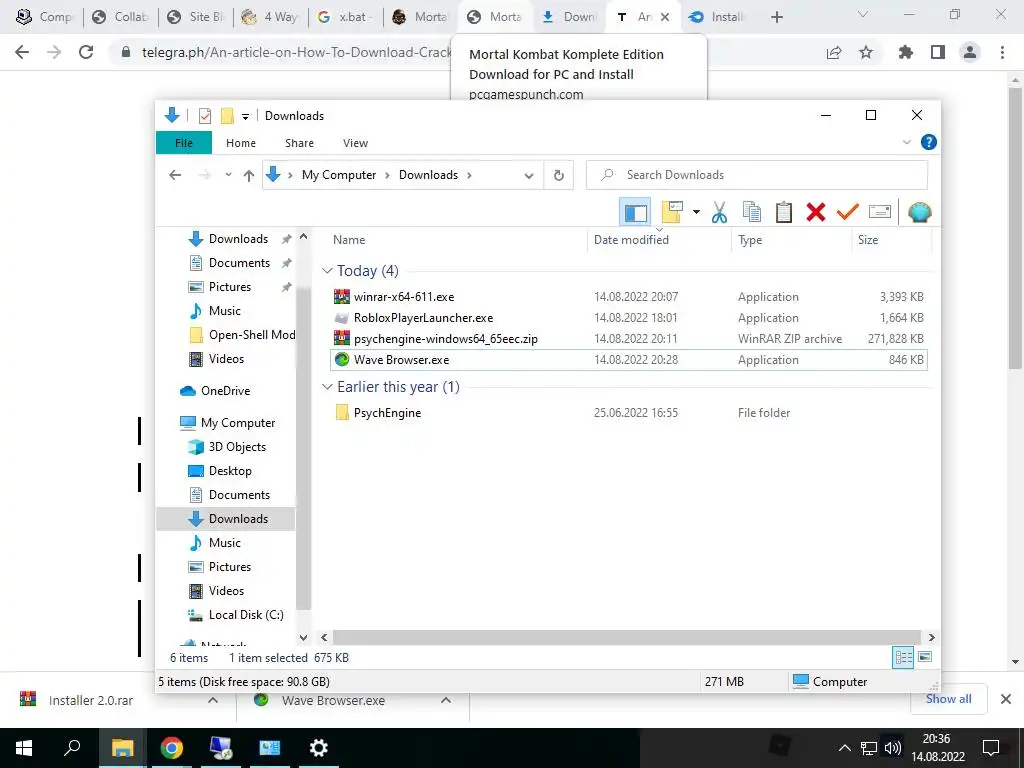Viewport: 1024px width, 768px height.
Task: Close the Chrome downloads bar
Action: (x=1006, y=699)
